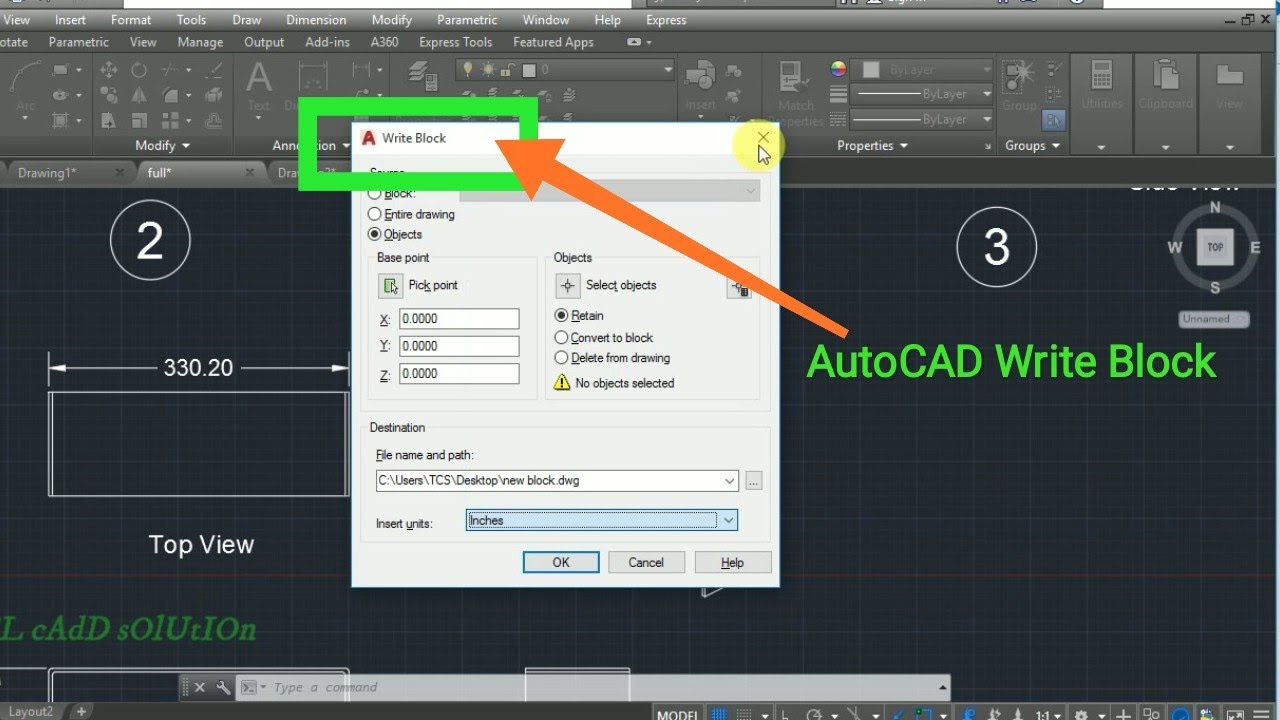Choose the Retain radio option
The image size is (1280, 720).
click(x=580, y=315)
